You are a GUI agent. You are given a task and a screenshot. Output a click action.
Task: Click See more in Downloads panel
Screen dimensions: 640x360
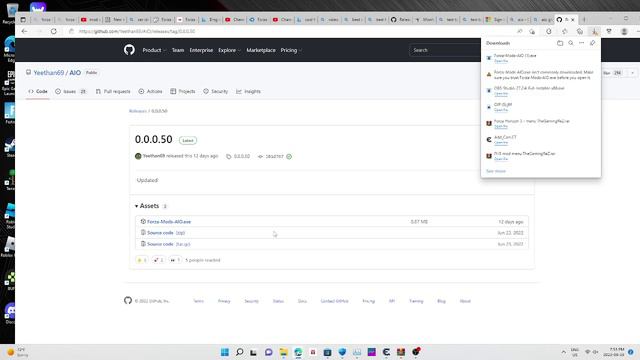496,171
